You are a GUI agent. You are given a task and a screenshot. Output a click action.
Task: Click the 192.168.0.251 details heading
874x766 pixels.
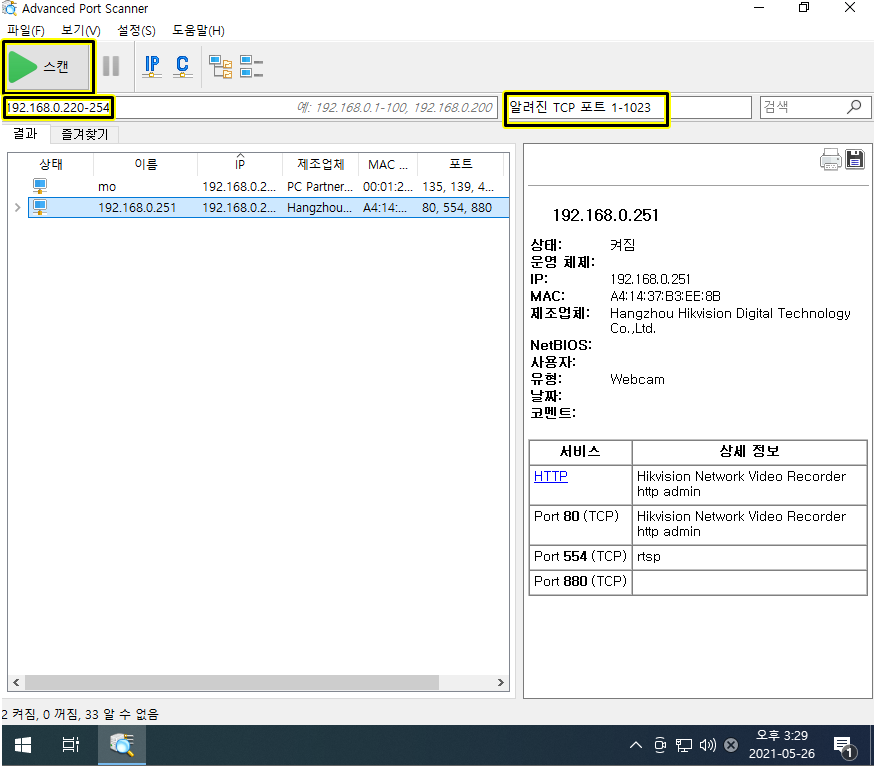point(605,215)
